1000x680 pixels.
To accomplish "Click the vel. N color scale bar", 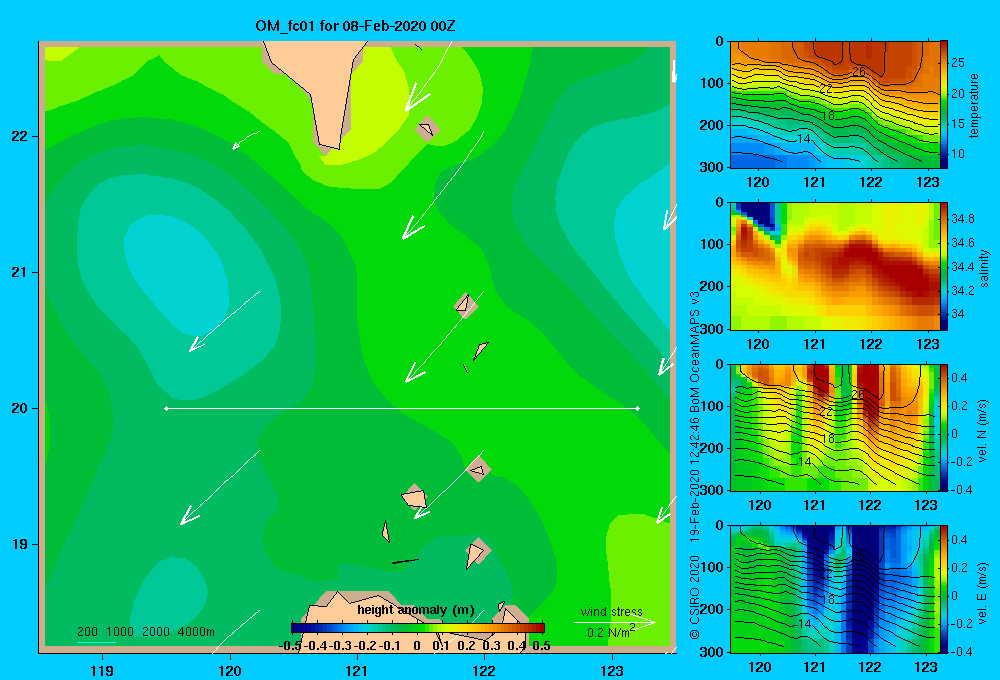I will tap(944, 427).
